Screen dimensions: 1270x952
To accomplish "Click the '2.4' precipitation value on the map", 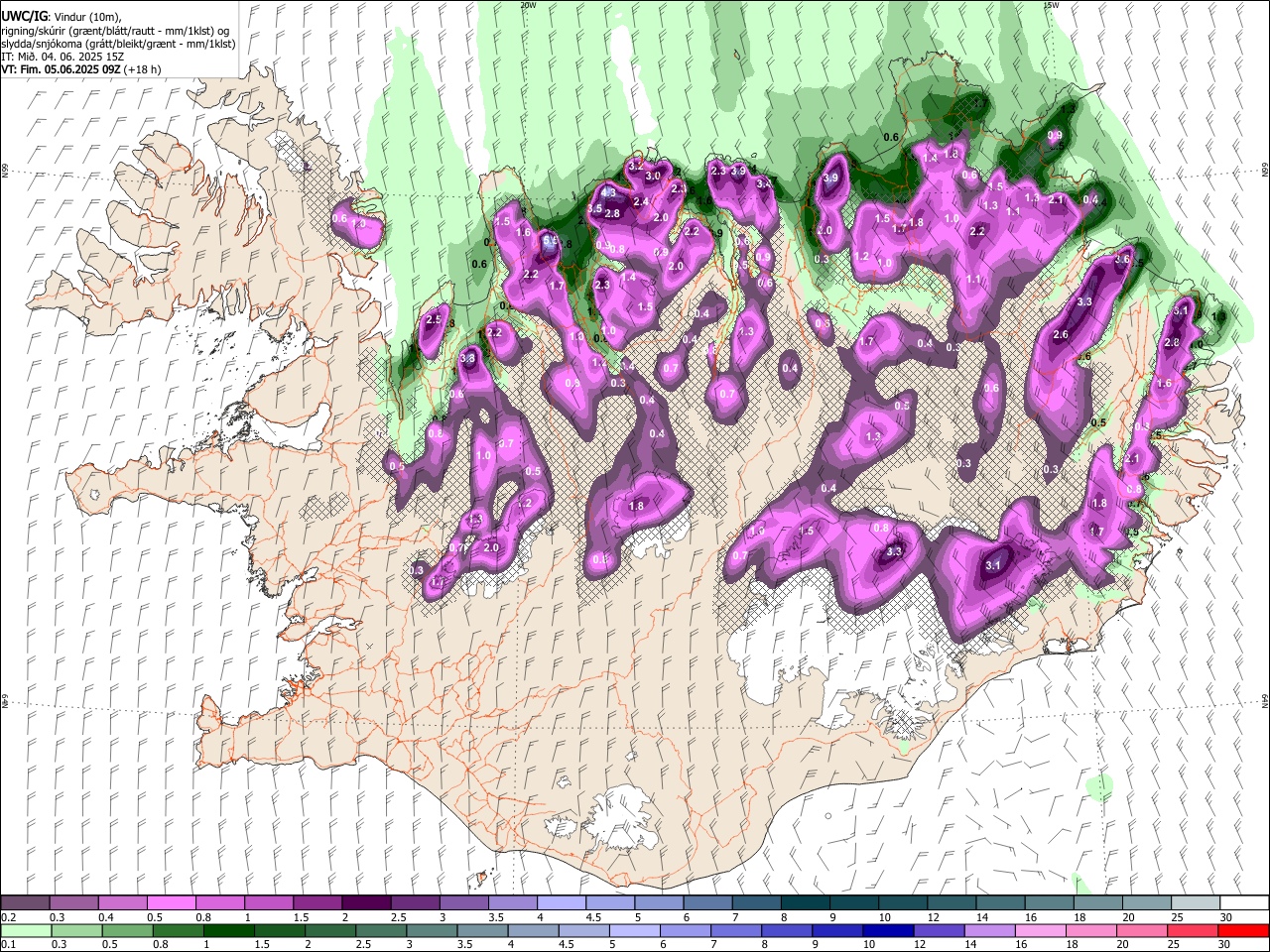I will click(641, 202).
